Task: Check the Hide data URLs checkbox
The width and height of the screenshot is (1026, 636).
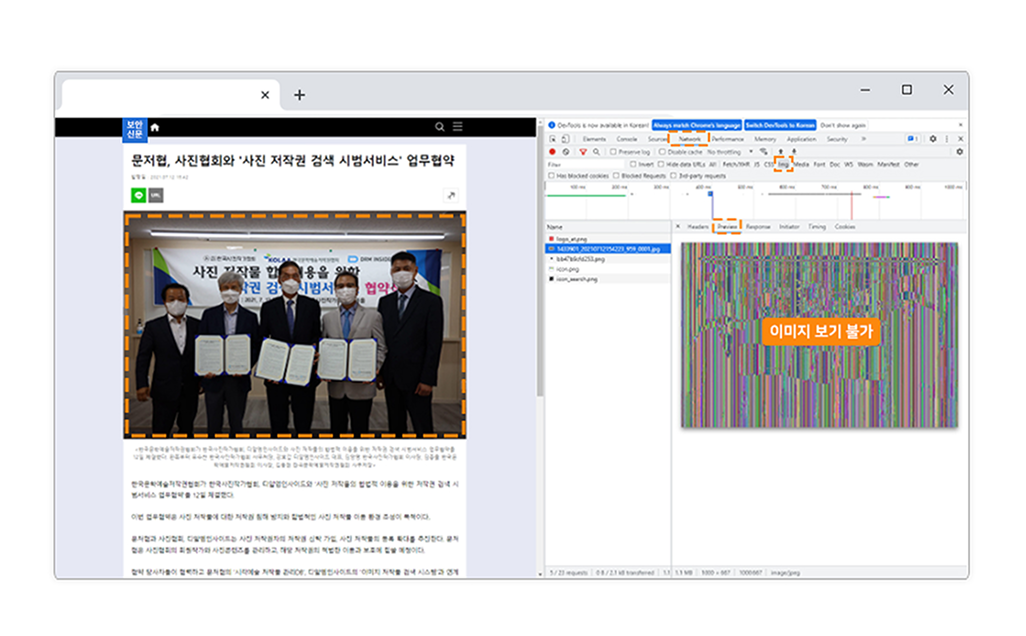Action: point(661,164)
